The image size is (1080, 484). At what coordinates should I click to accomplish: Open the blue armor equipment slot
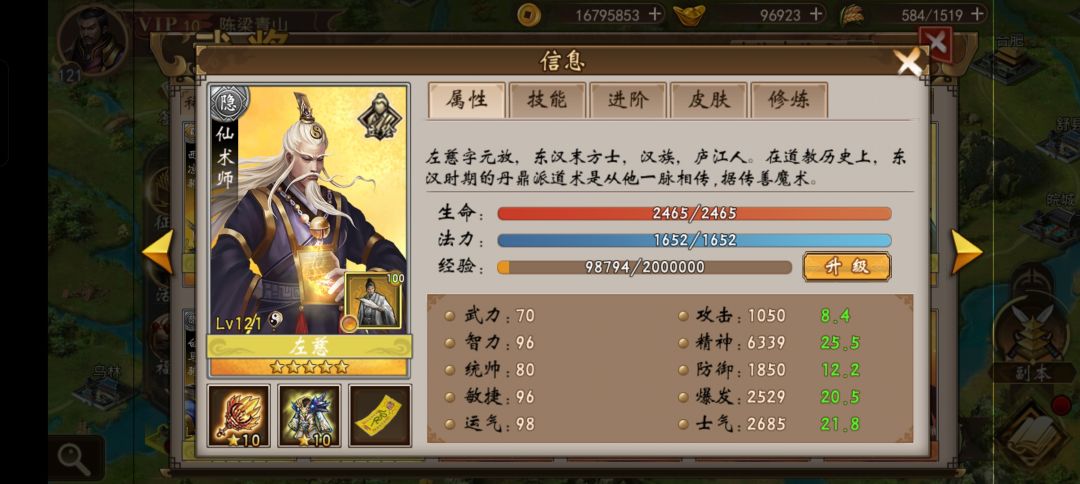309,415
